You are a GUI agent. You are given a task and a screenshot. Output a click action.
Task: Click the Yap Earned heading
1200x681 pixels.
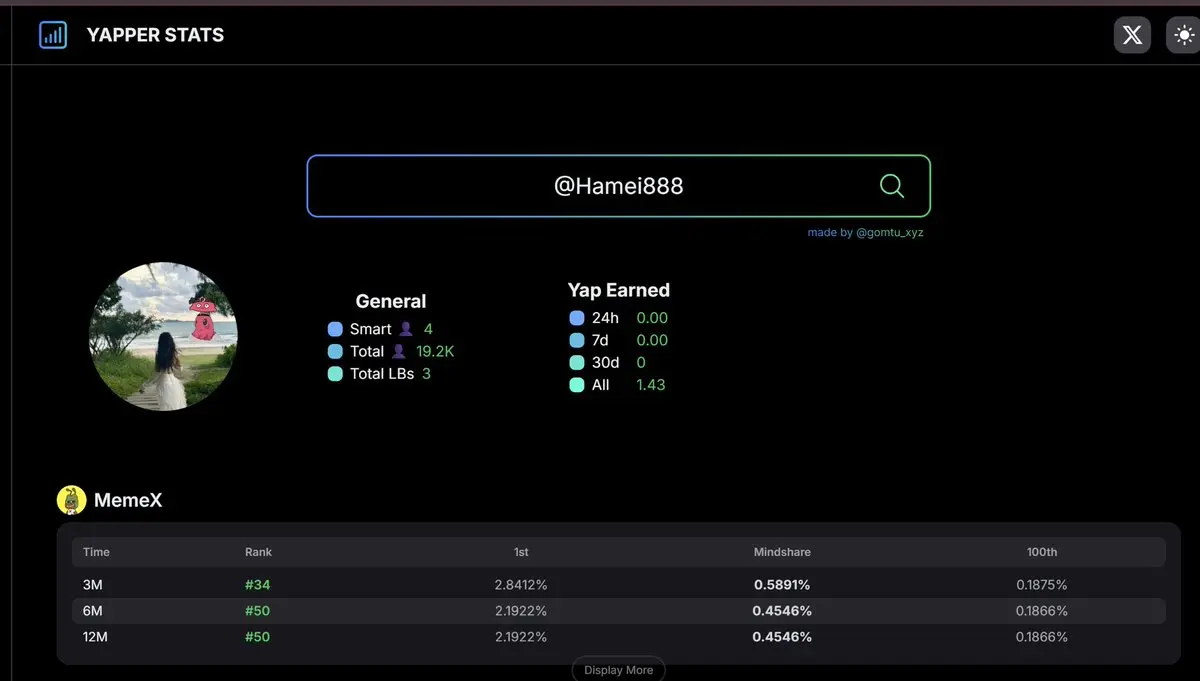619,290
